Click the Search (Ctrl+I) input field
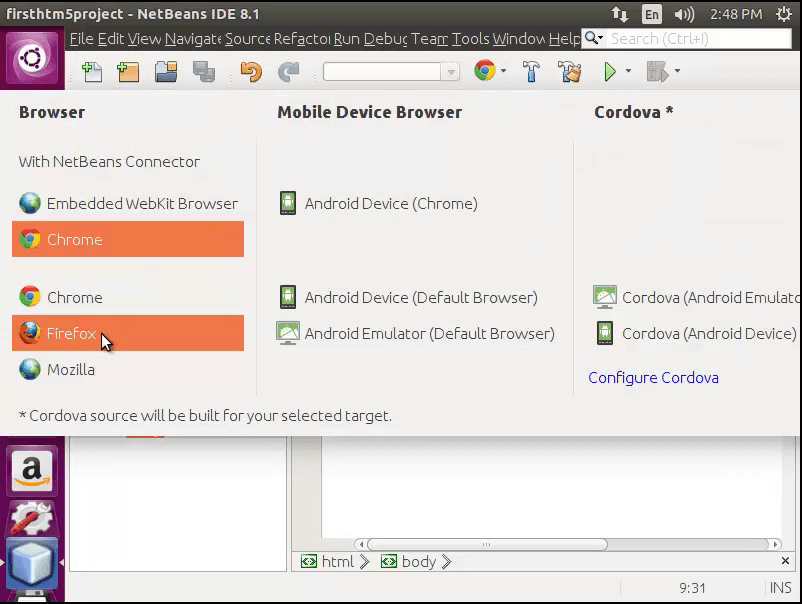Viewport: 802px width, 604px height. click(699, 38)
